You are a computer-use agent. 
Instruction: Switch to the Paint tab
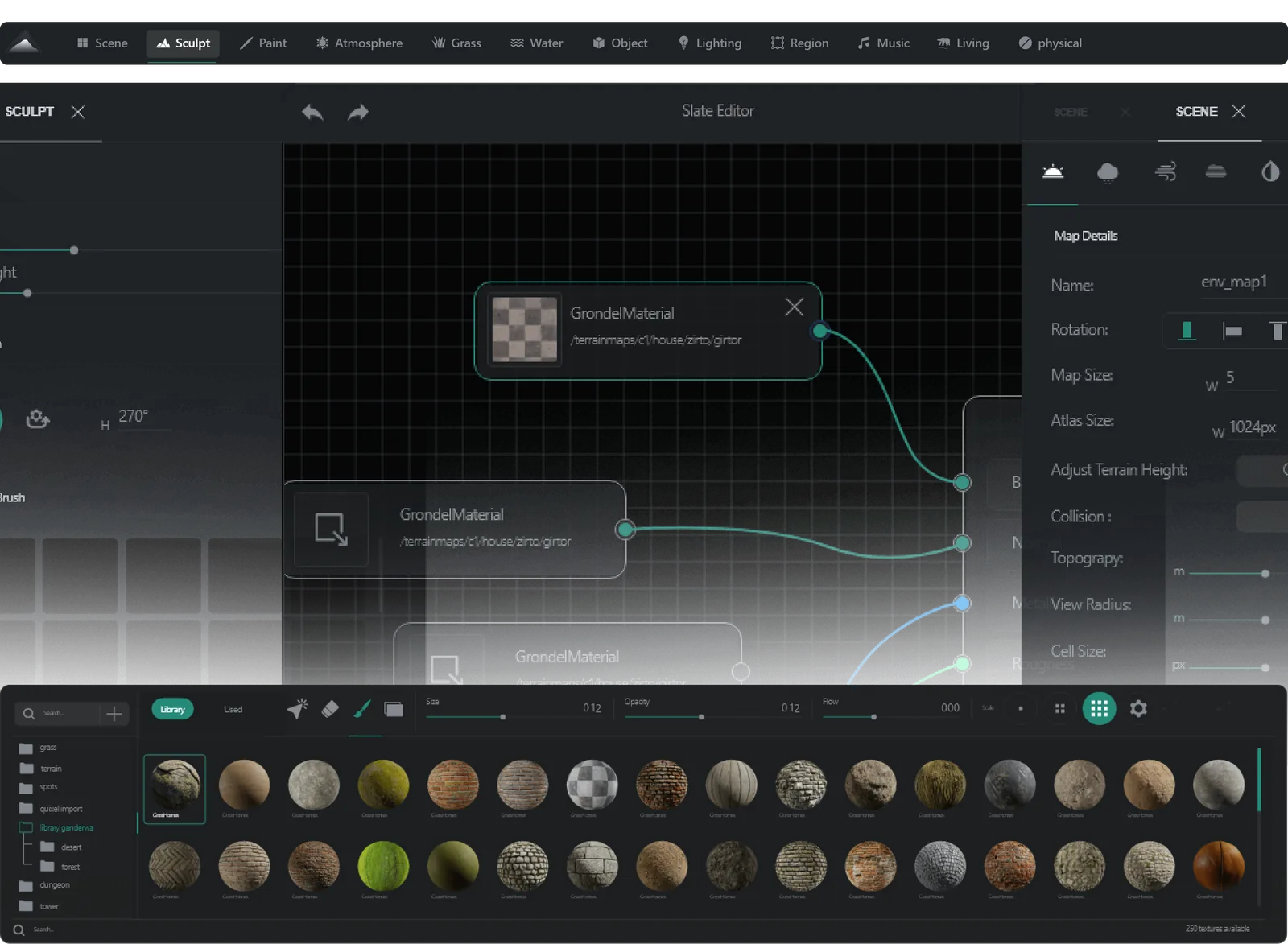[263, 43]
